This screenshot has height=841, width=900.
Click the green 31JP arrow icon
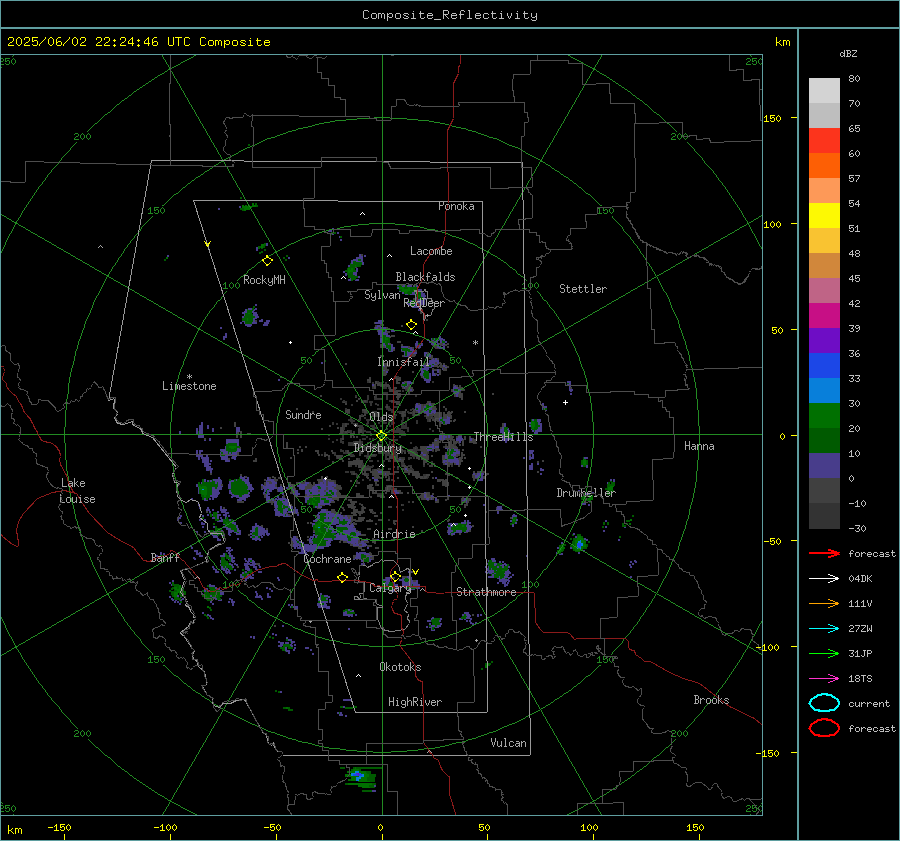(824, 653)
